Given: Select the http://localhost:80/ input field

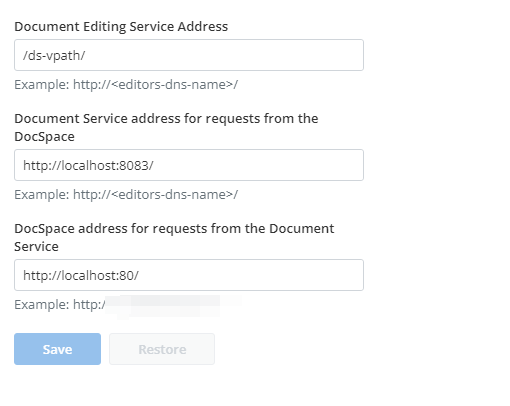Looking at the screenshot, I should tap(189, 275).
